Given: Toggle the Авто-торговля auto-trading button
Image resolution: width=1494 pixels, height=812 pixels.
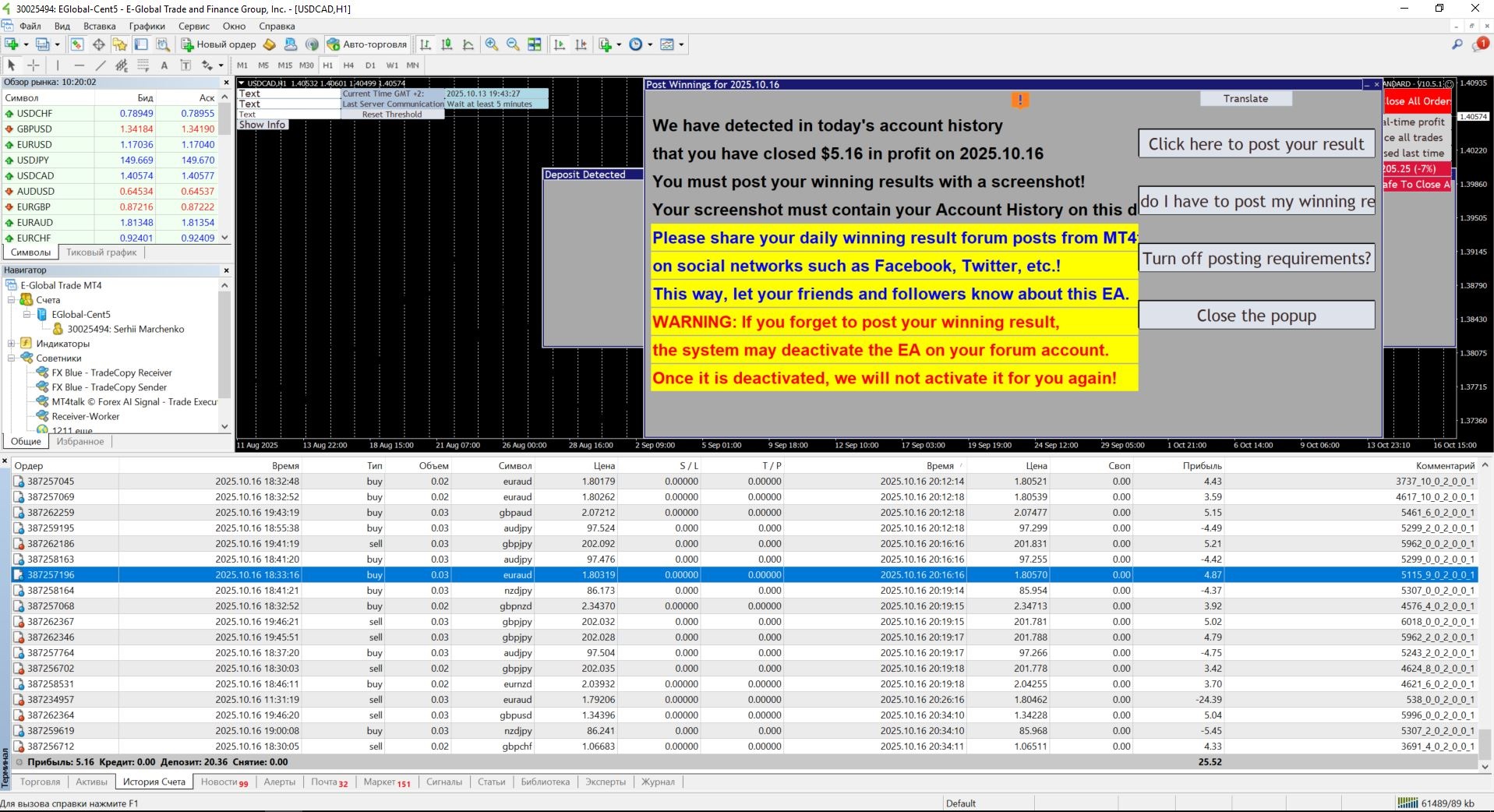Looking at the screenshot, I should (x=367, y=44).
